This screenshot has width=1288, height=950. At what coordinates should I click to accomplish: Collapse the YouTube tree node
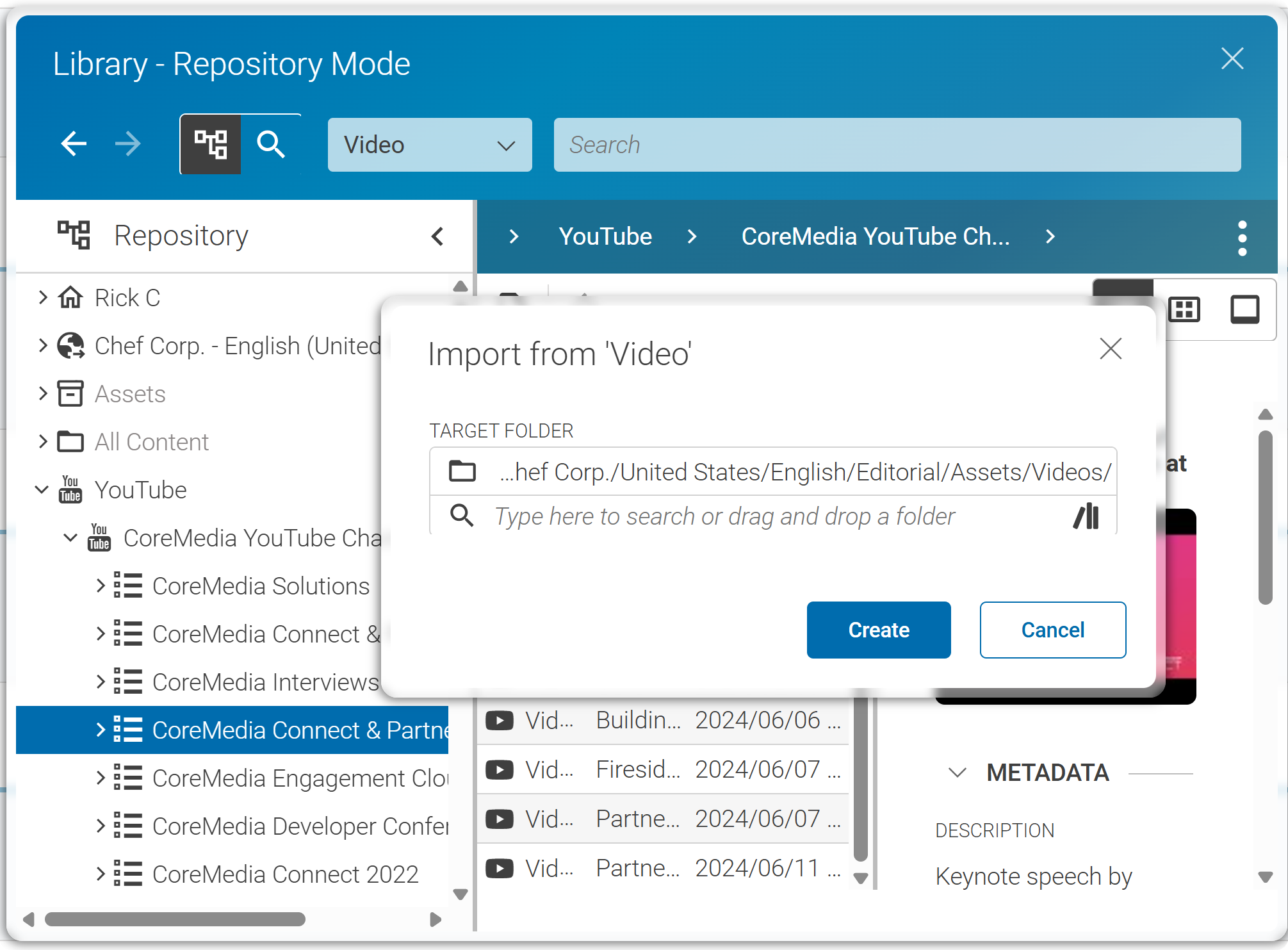click(x=42, y=490)
